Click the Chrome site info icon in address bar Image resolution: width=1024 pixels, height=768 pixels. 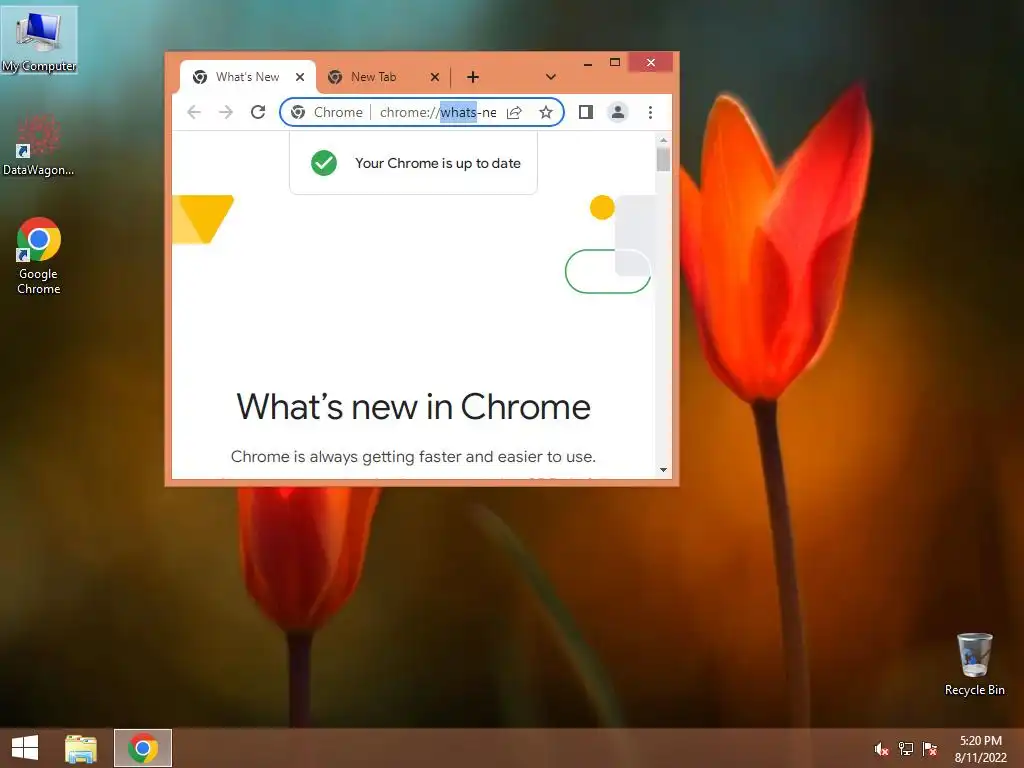click(298, 112)
